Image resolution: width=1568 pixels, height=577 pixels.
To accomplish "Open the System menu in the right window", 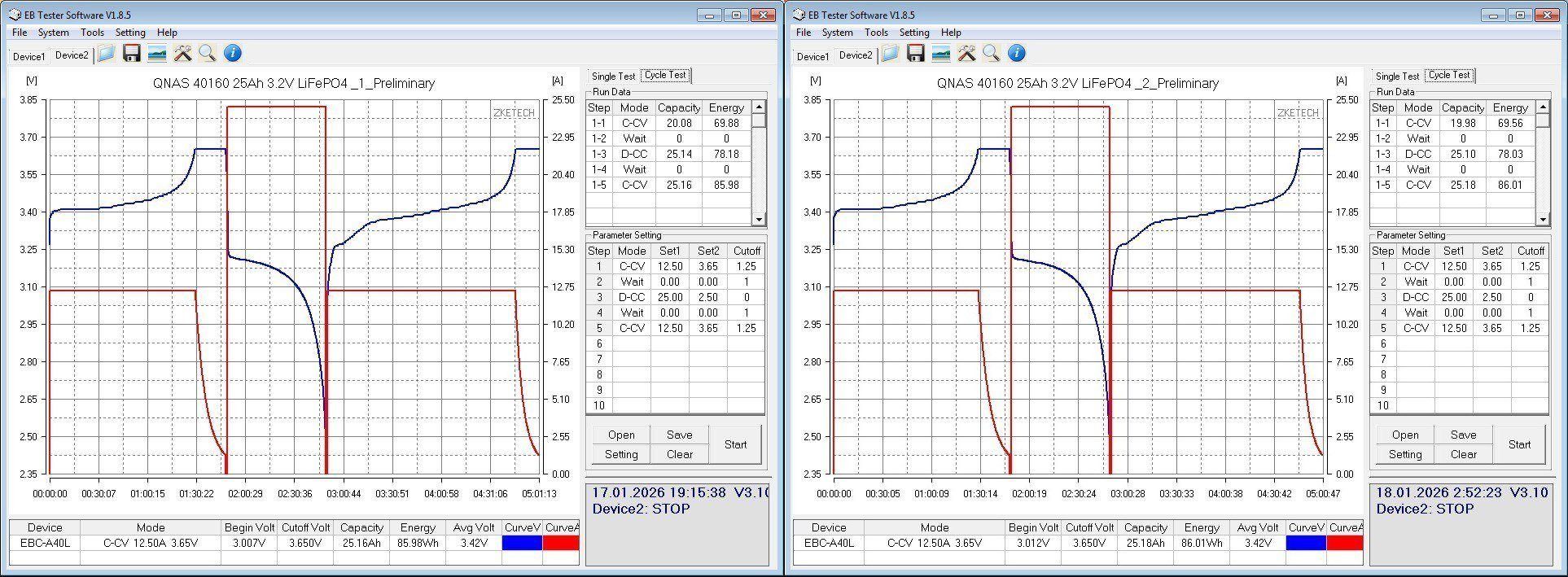I will 837,33.
